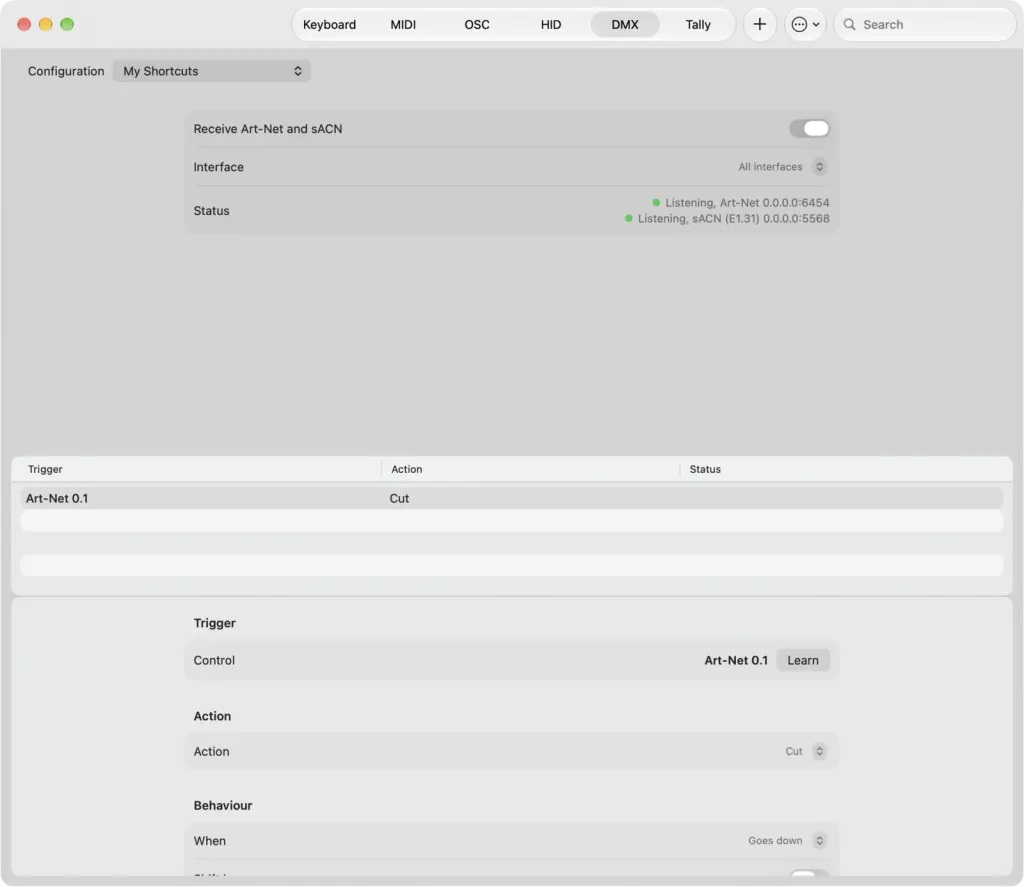Switch to the Tally tab
The width and height of the screenshot is (1024, 887).
(x=698, y=24)
